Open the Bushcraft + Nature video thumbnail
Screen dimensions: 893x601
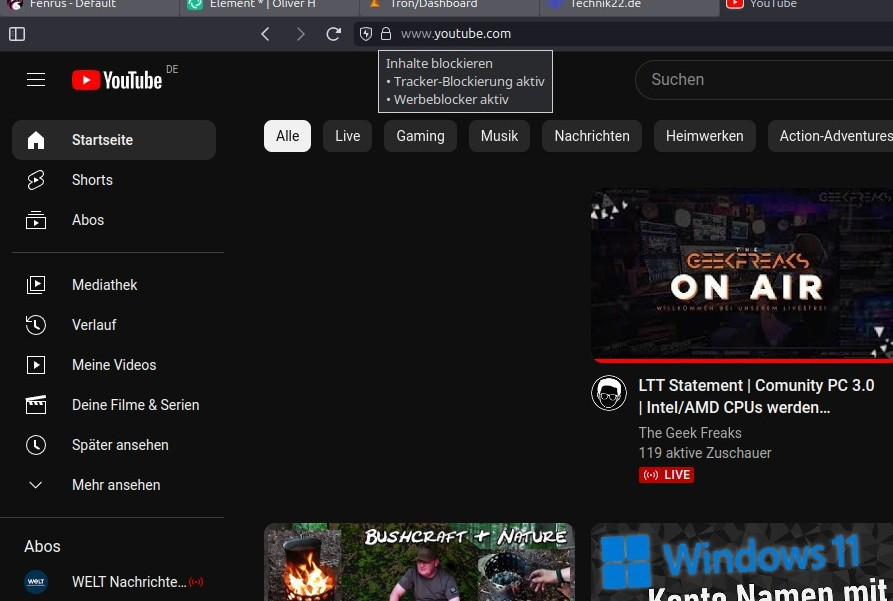coord(419,562)
